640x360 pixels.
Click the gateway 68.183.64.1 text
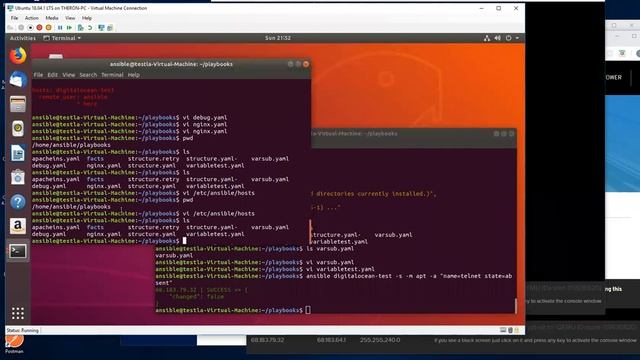tap(331, 340)
